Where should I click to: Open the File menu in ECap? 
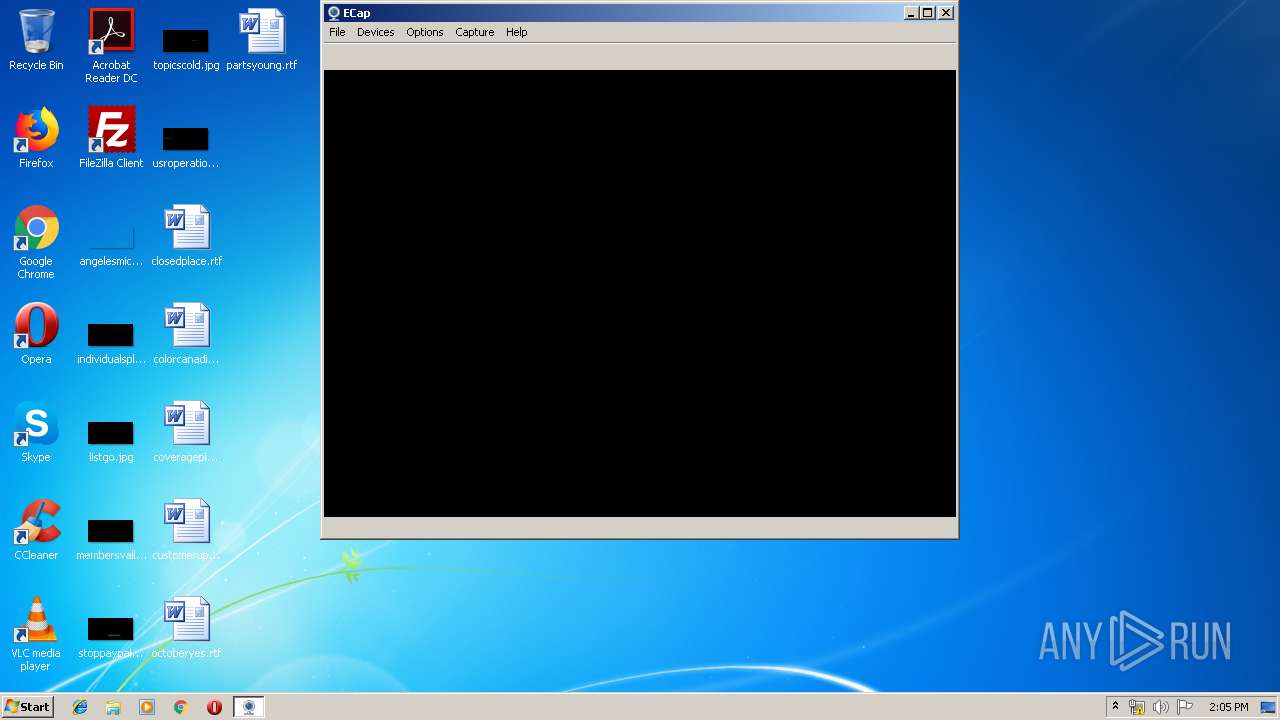(337, 32)
